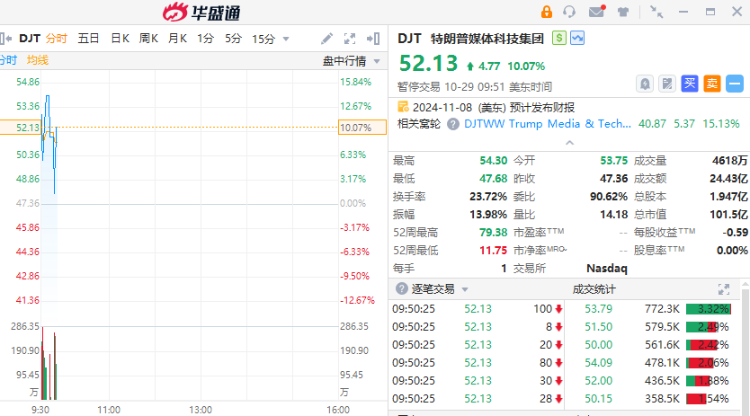Open the 15分 interval dropdown arrow

286,39
